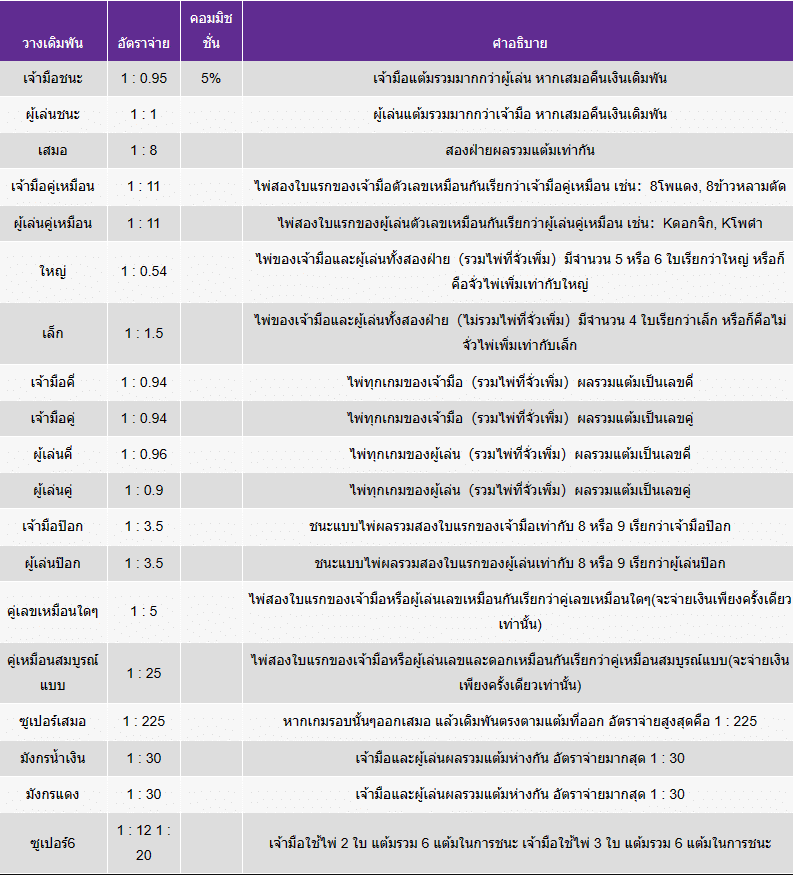Select the 'เจ้ามือคู่' bet name cell
793x875 pixels.
pos(53,418)
